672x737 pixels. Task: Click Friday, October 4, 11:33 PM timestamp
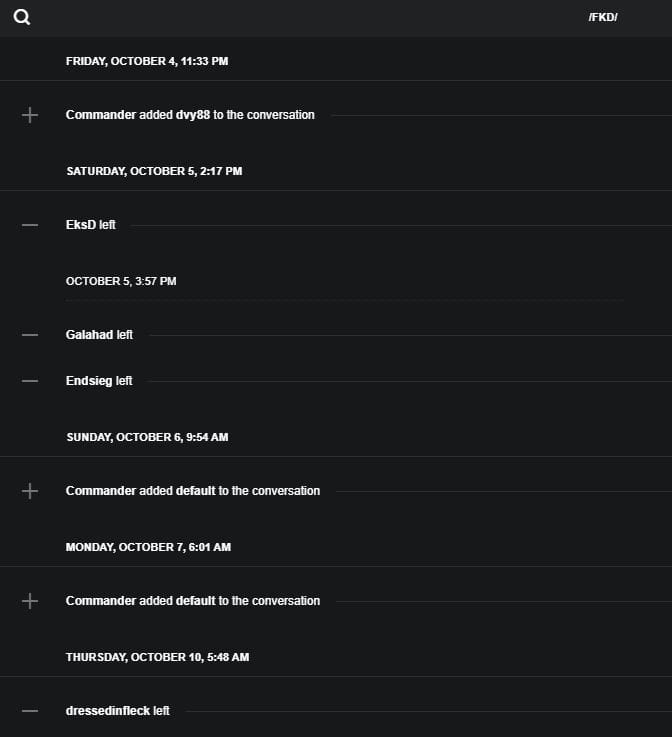click(147, 61)
